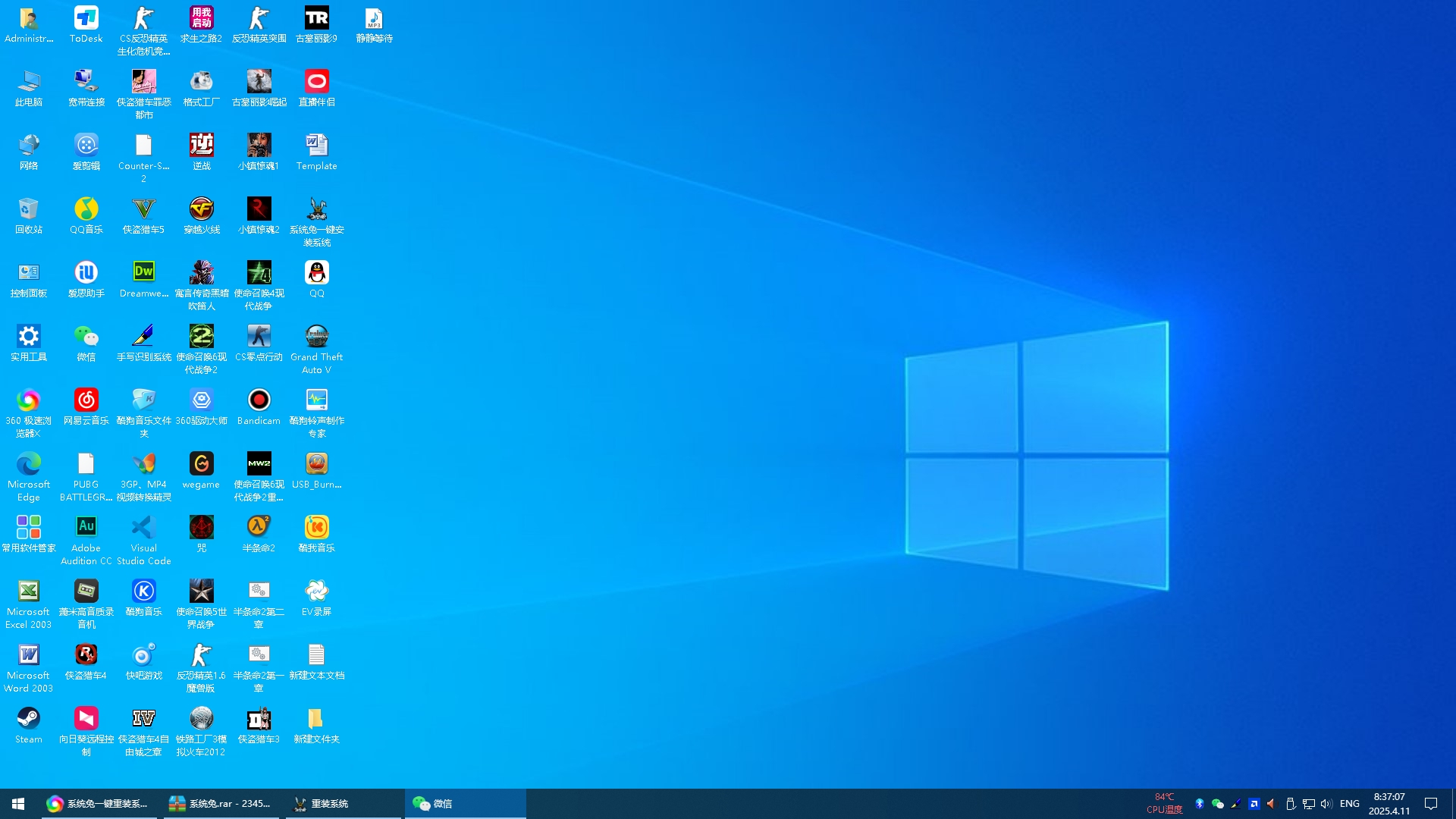Open the Windows Start menu button
Screen dimensions: 1456x819
(18, 804)
